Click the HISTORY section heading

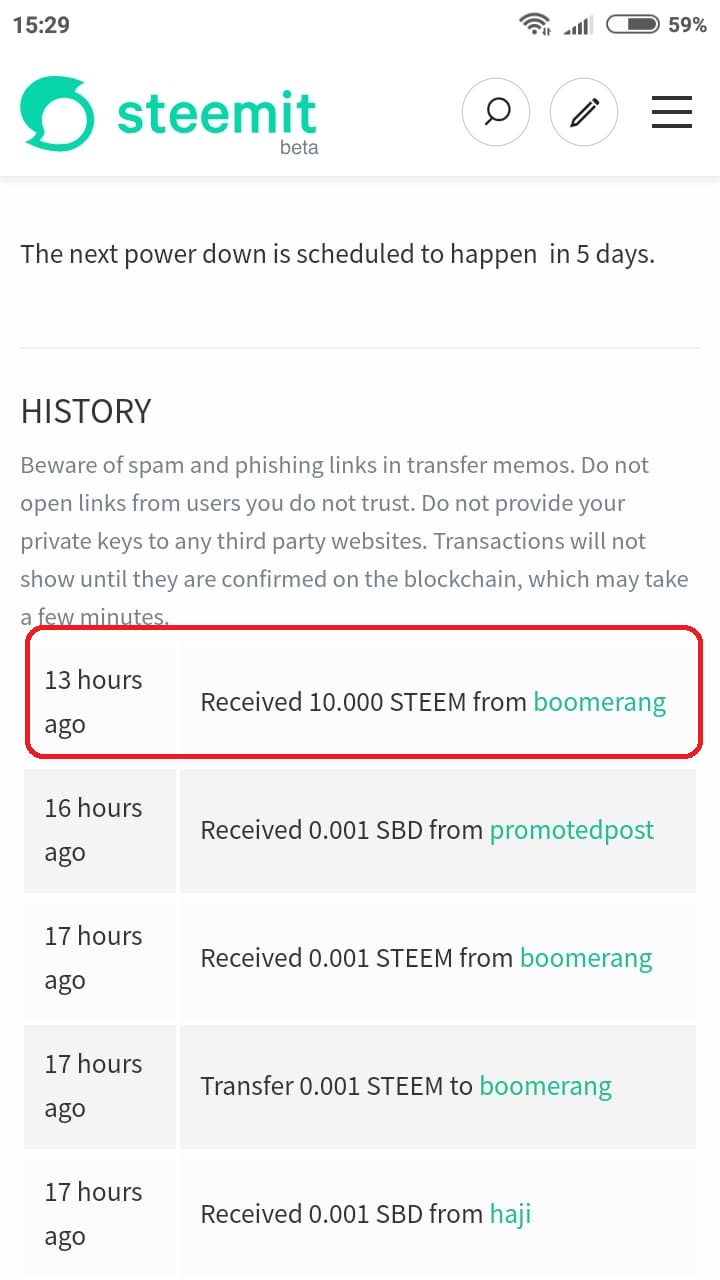86,411
